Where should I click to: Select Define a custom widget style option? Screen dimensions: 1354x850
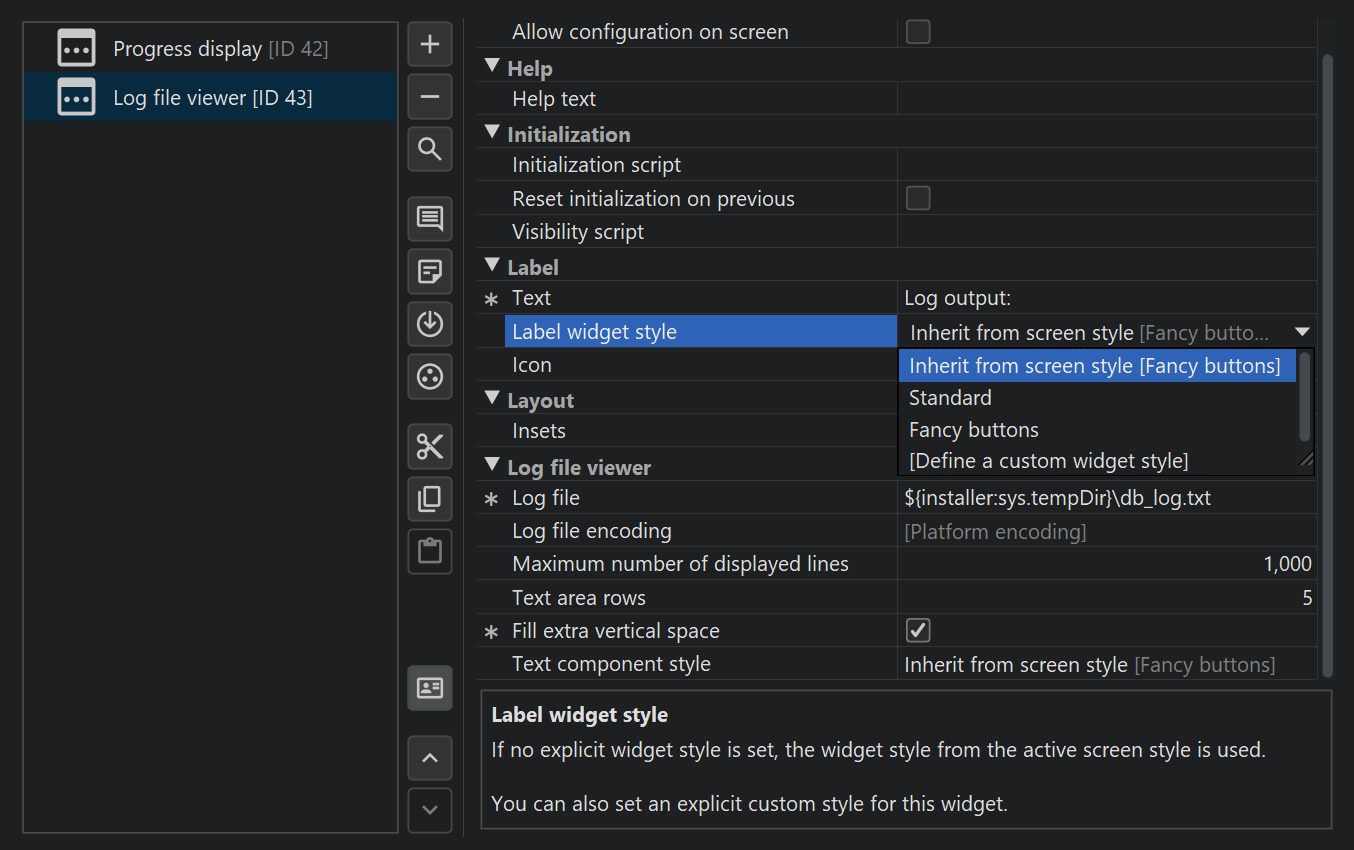point(1048,461)
